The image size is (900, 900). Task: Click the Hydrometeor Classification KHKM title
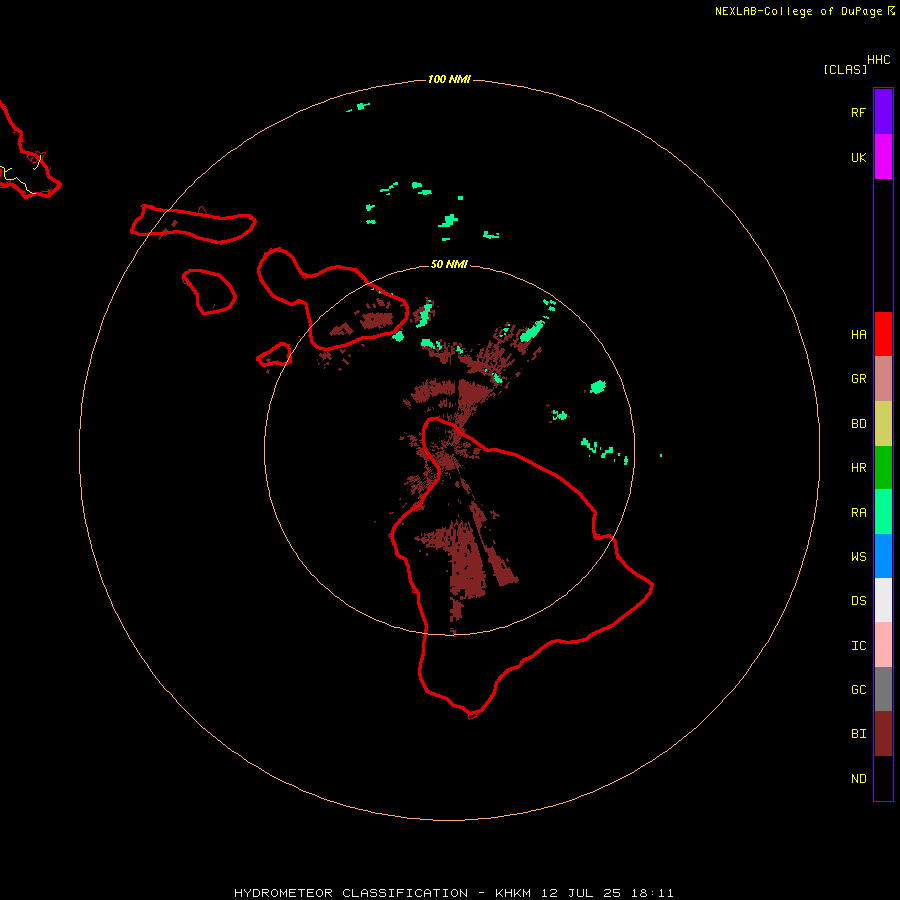pos(453,893)
